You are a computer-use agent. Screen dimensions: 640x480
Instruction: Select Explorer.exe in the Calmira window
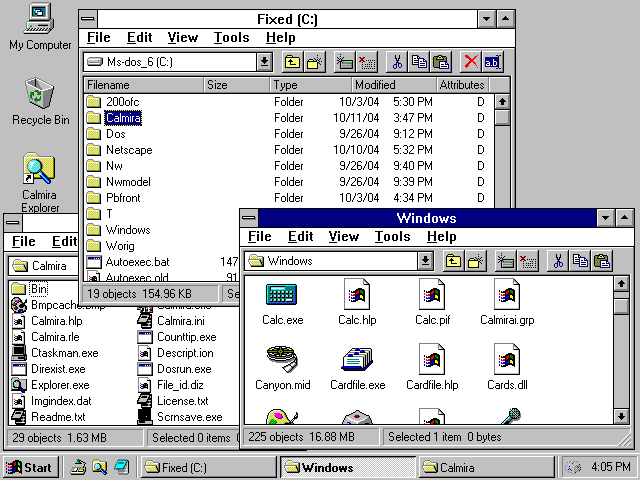click(x=51, y=385)
